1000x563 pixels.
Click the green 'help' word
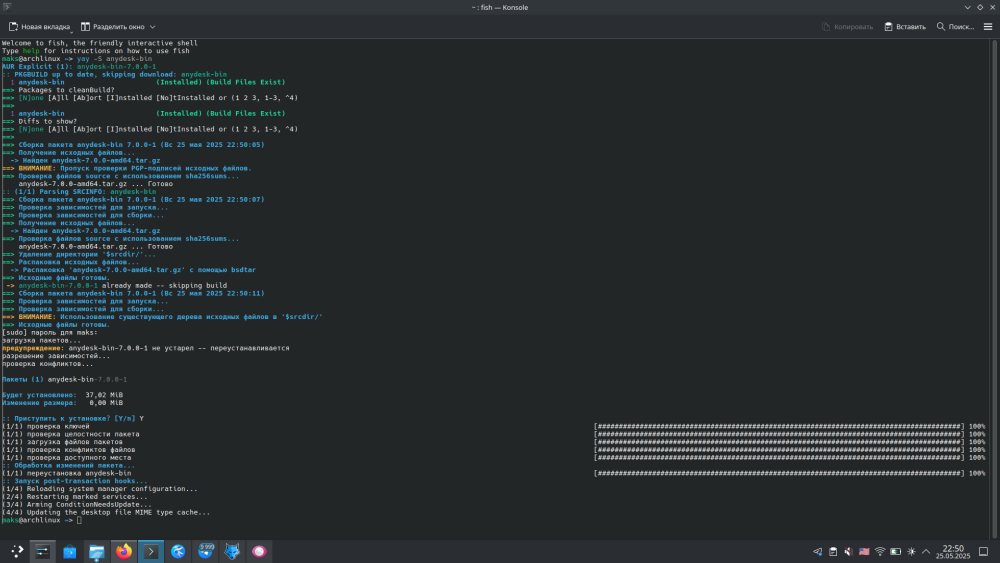[31, 51]
